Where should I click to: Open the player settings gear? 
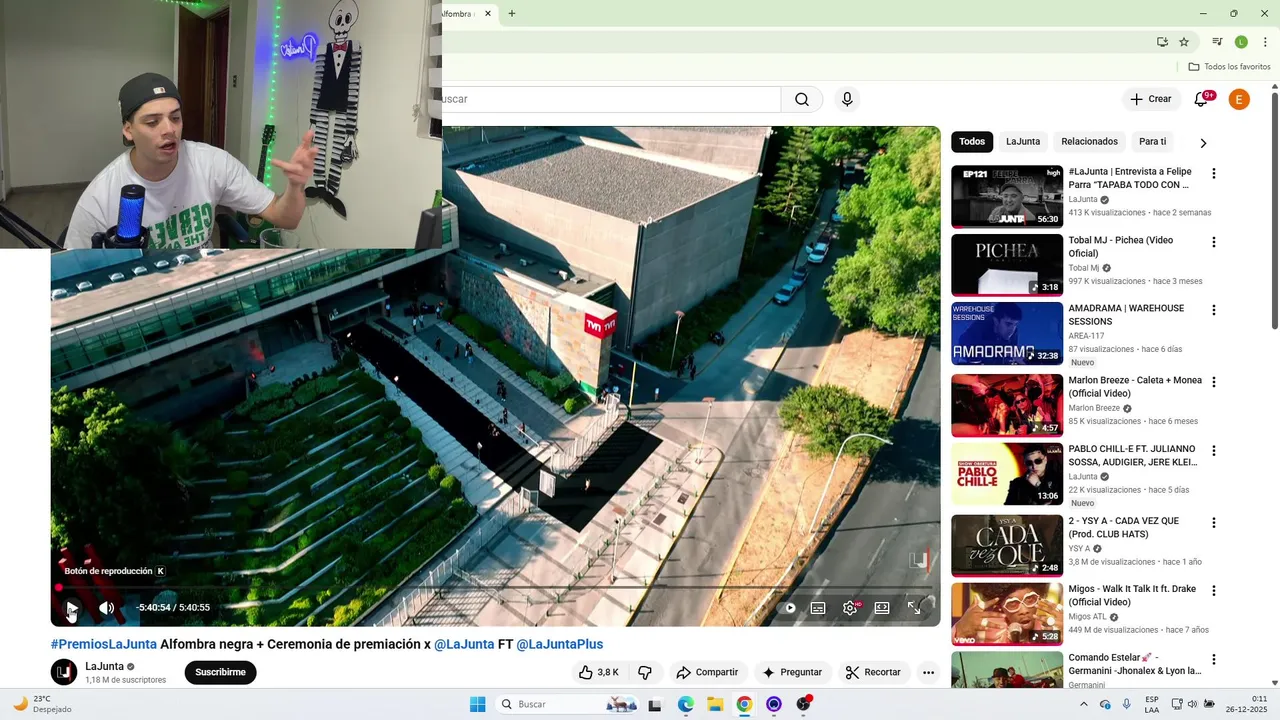pos(850,607)
